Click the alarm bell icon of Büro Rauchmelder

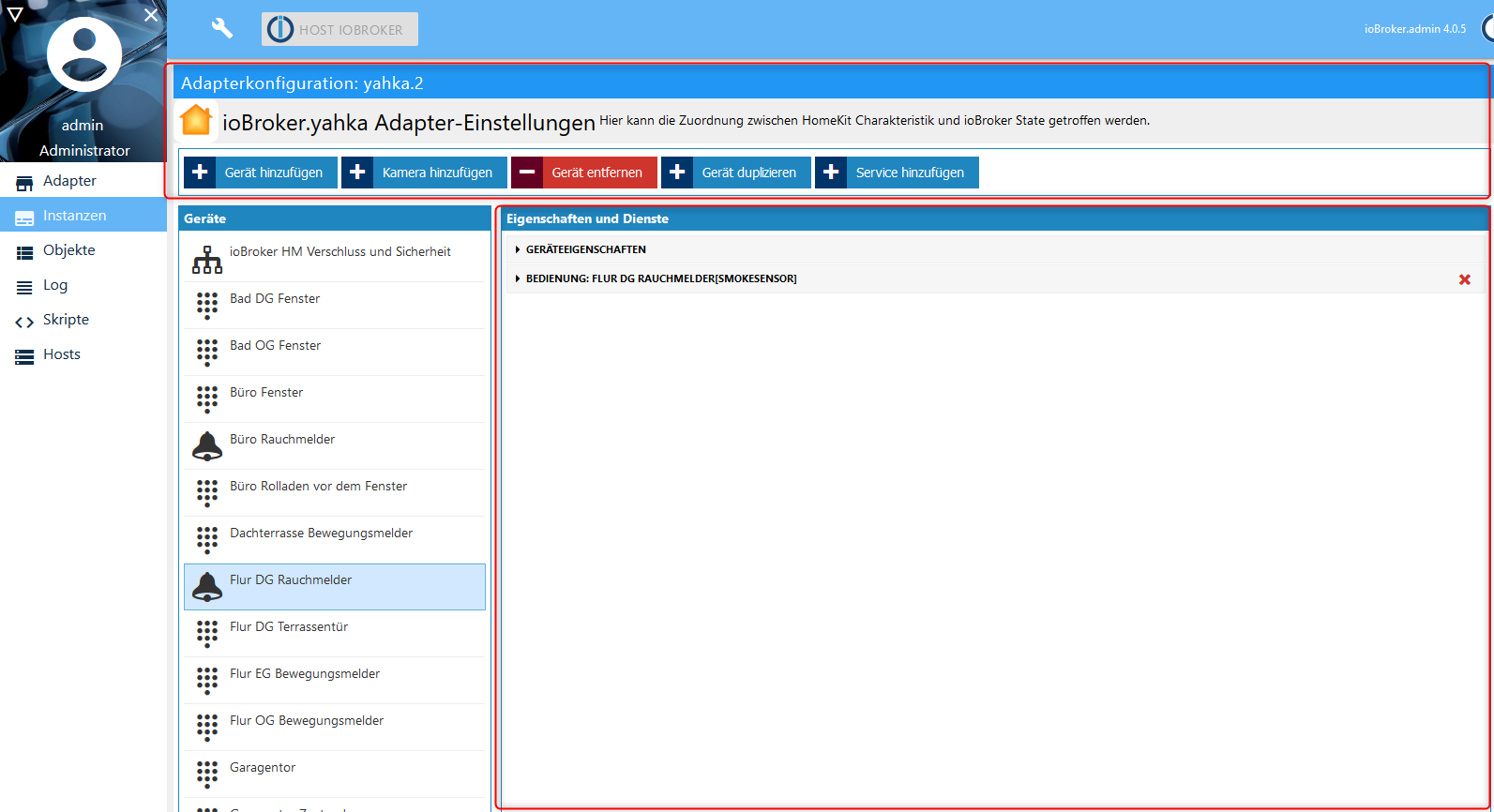[207, 446]
